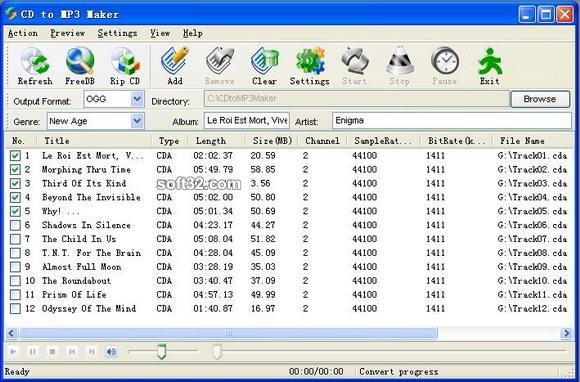
Task: Select length value 05:49.79
Action: (x=213, y=170)
